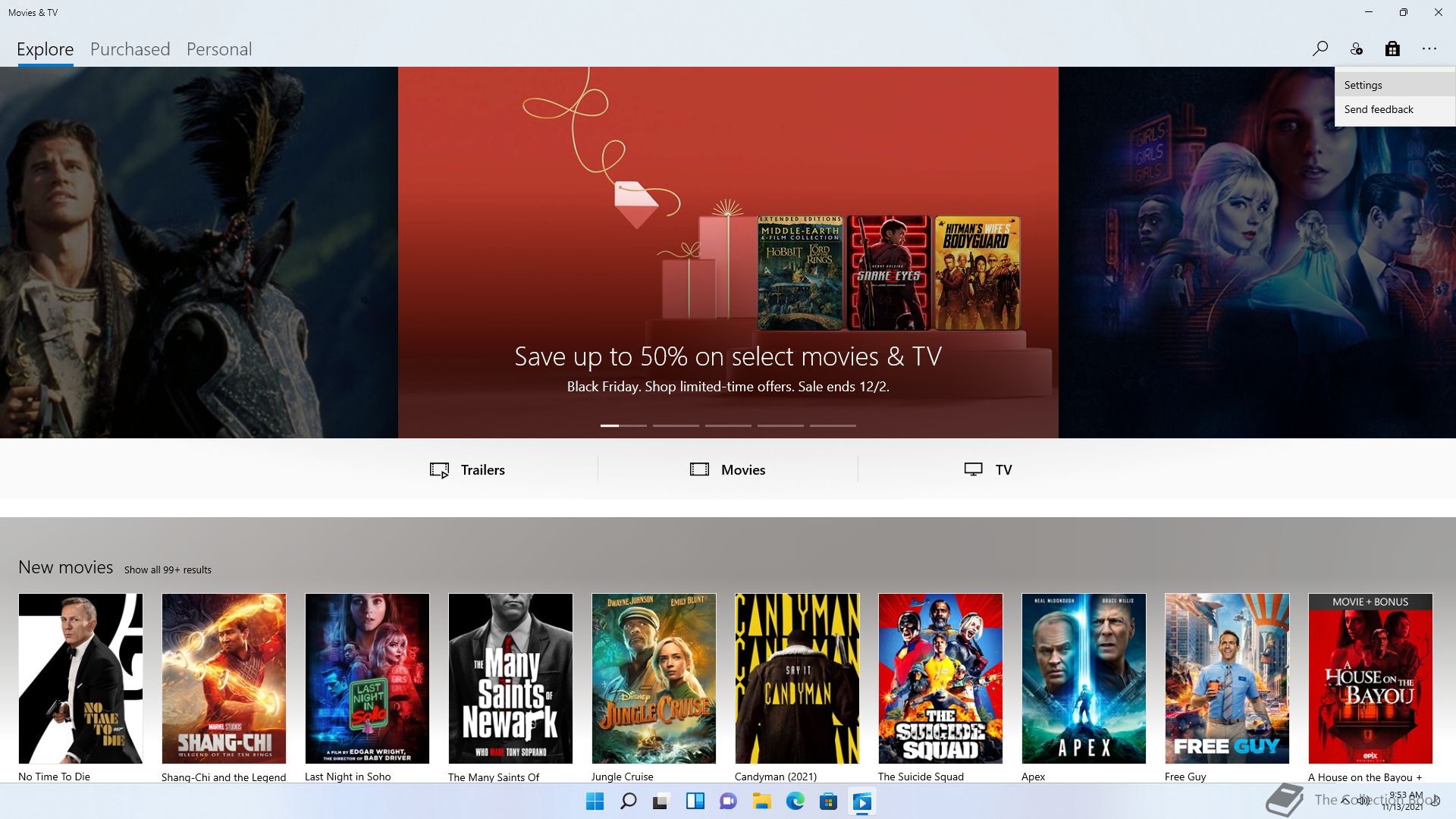Click the Free Guy title text
The width and height of the screenshot is (1456, 819).
(1185, 777)
